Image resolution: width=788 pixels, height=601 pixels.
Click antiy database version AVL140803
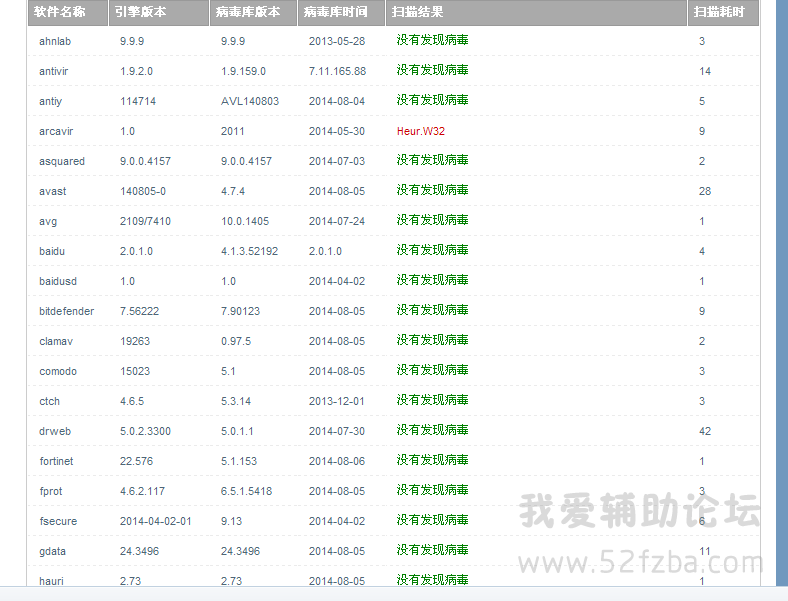click(x=250, y=102)
